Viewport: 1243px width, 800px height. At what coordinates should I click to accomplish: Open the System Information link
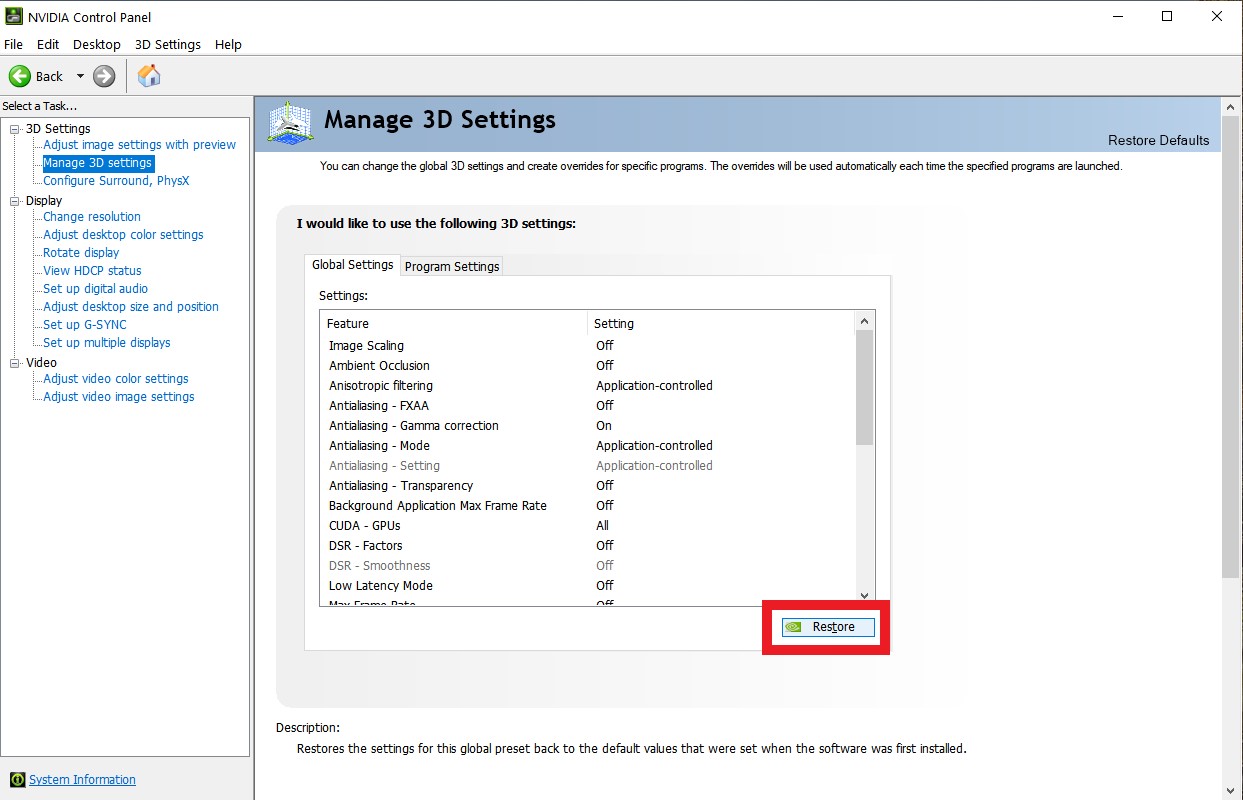(x=82, y=780)
